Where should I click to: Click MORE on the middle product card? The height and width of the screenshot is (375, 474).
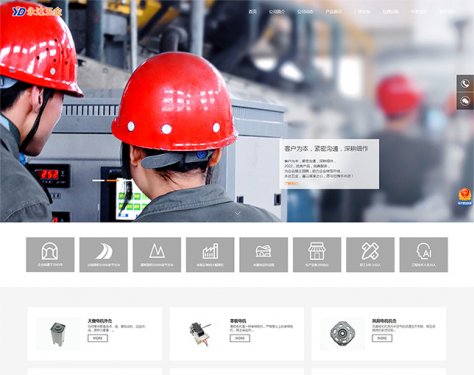tap(240, 338)
